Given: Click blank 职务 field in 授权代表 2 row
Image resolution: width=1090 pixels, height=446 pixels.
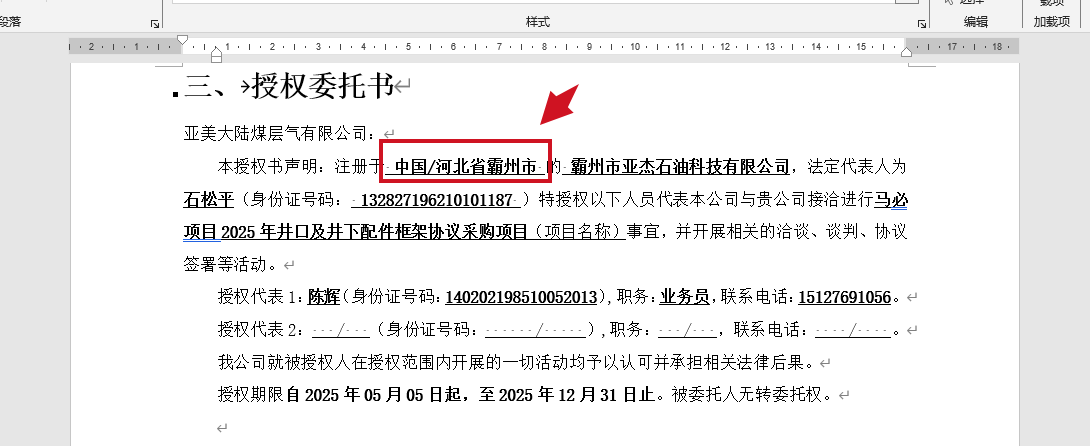Looking at the screenshot, I should coord(687,330).
